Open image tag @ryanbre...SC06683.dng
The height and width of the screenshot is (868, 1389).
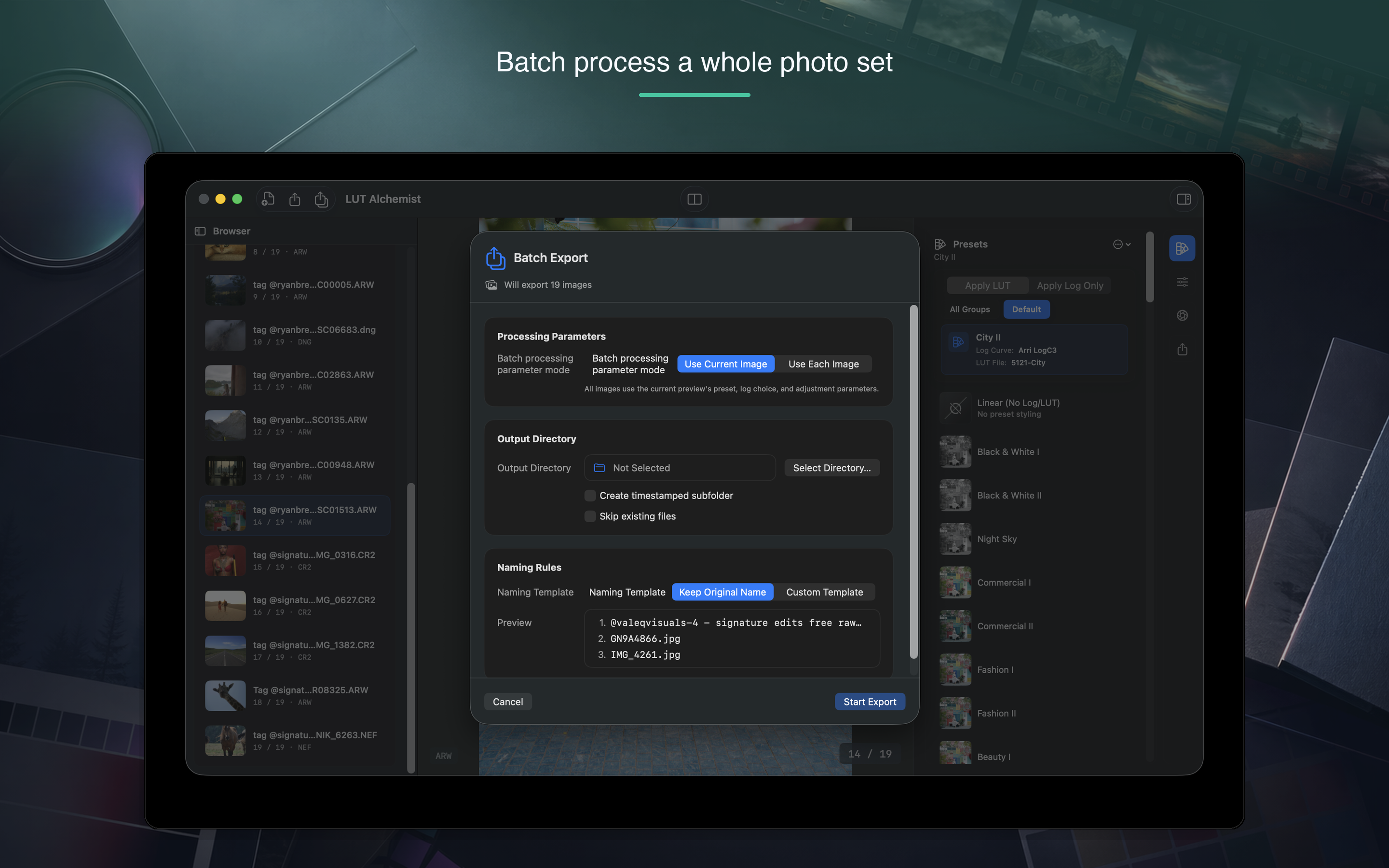pyautogui.click(x=295, y=335)
